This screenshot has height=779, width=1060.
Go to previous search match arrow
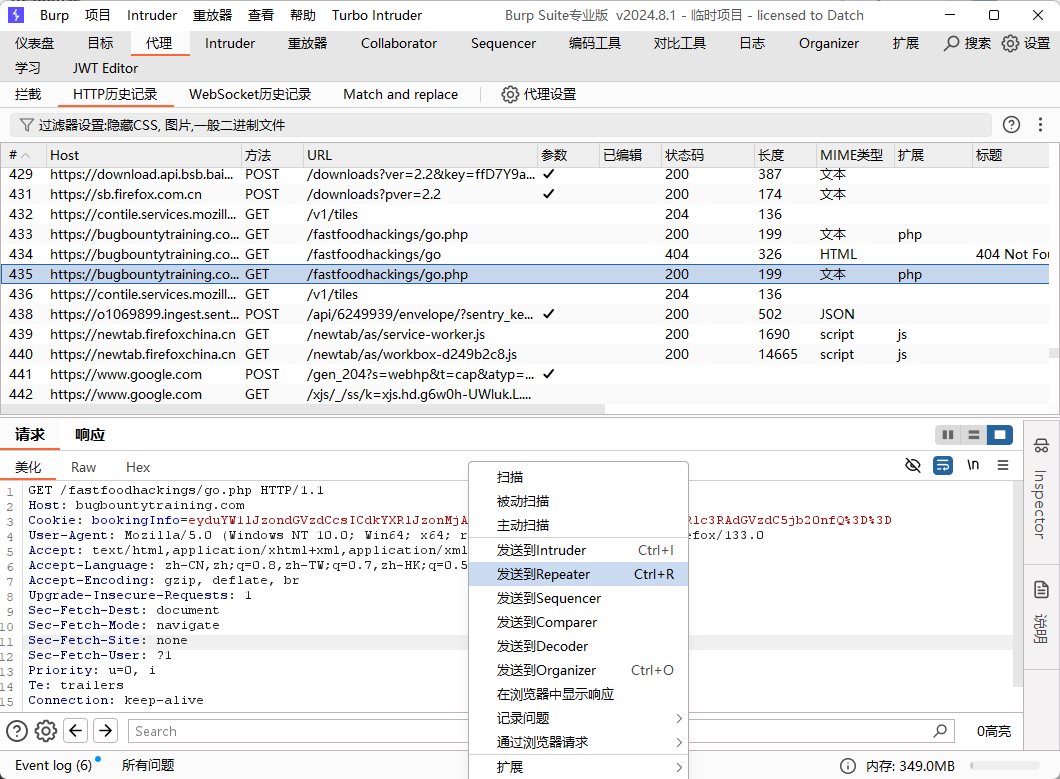click(x=76, y=731)
